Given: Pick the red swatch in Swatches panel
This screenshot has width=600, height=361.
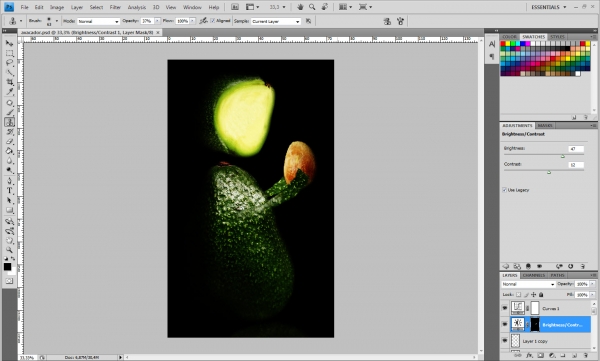Looking at the screenshot, I should coord(503,44).
